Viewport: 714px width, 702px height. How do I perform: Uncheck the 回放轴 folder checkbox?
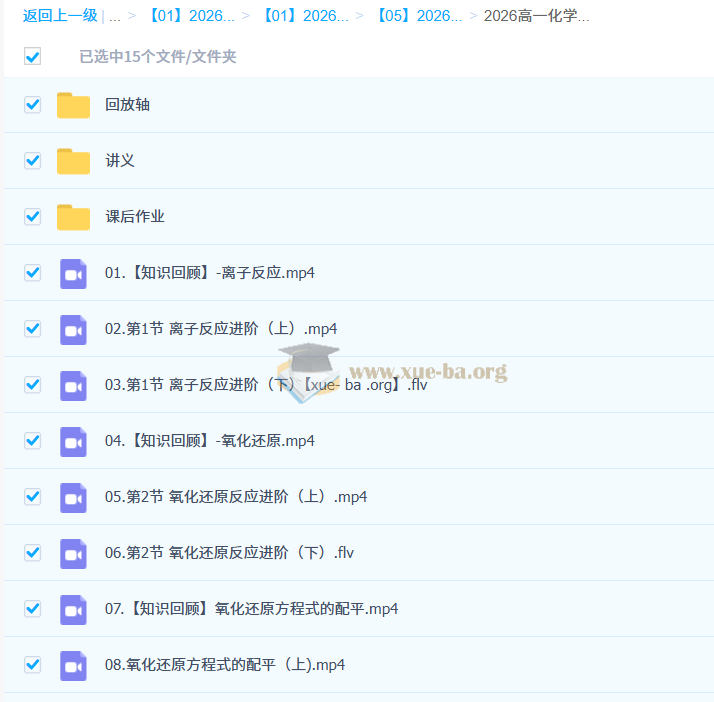point(32,105)
